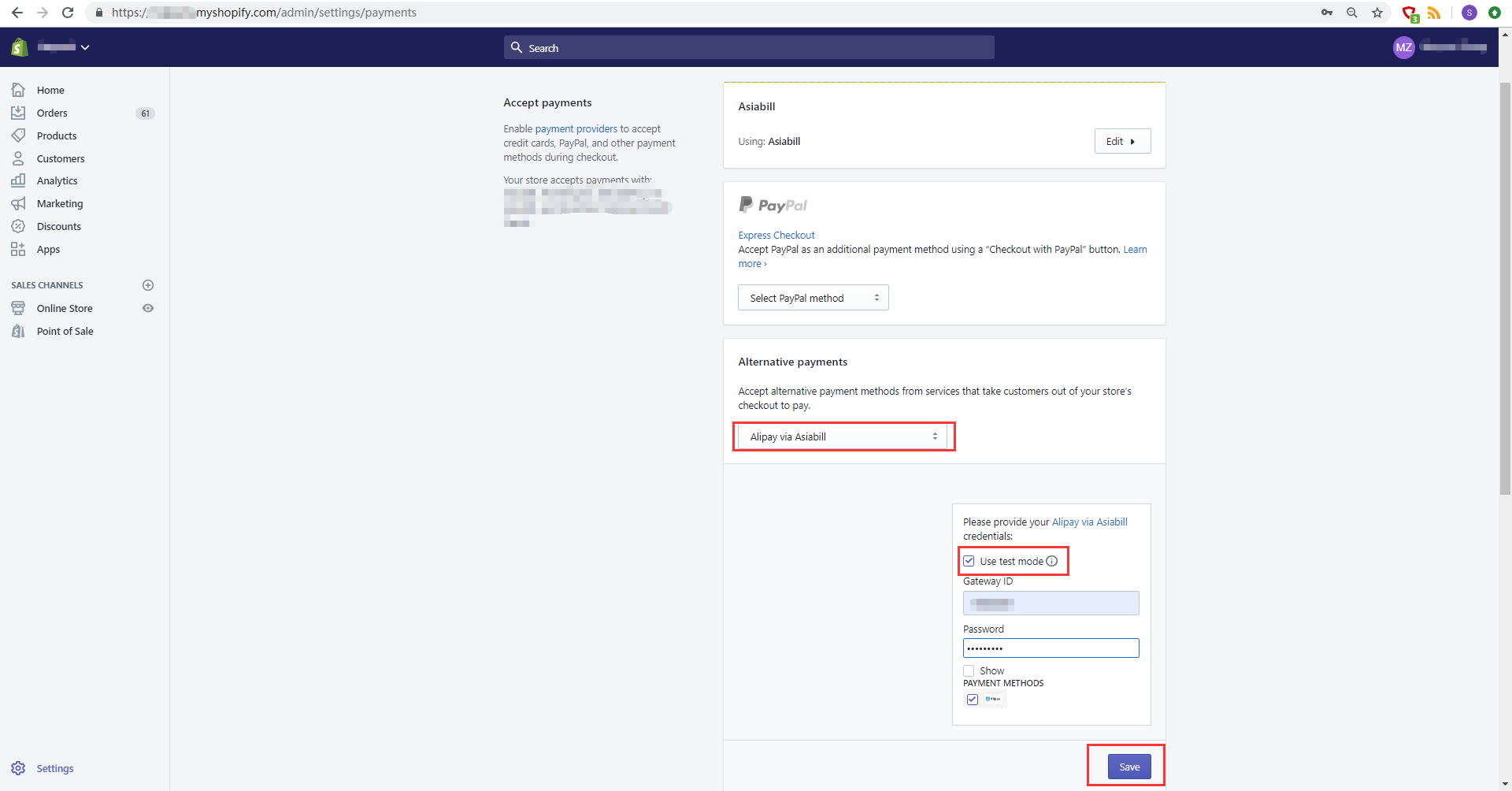Open Point of Sale channel

[x=65, y=331]
